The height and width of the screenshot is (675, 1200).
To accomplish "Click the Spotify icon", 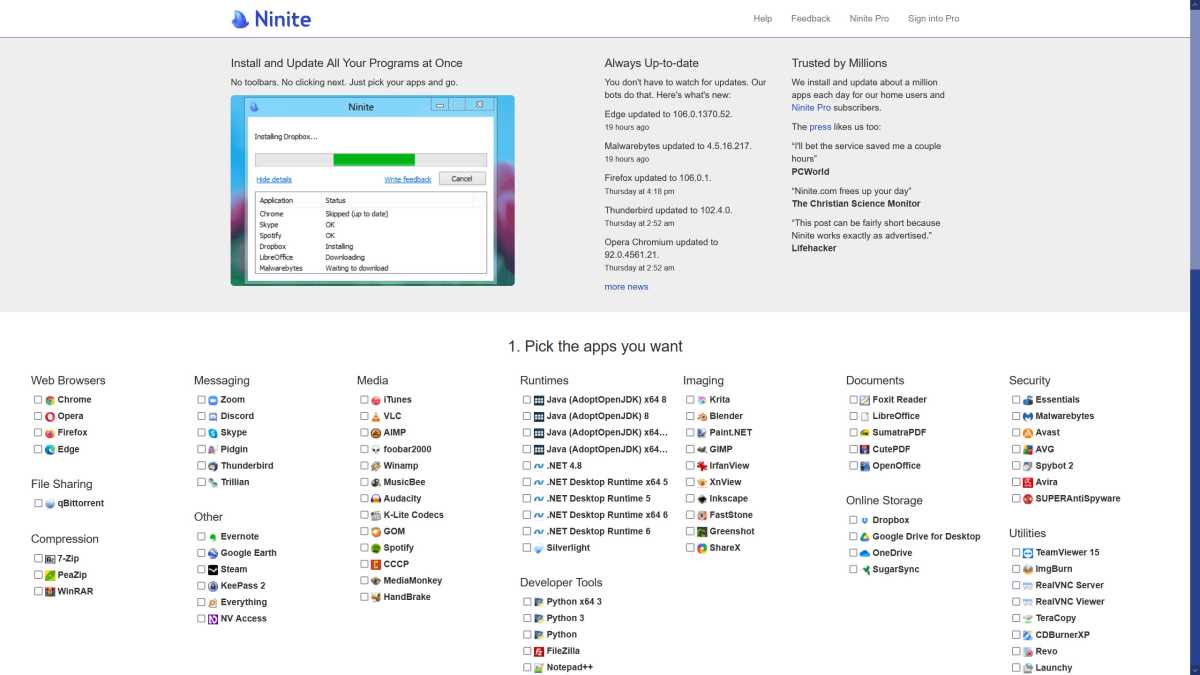I will coord(376,548).
